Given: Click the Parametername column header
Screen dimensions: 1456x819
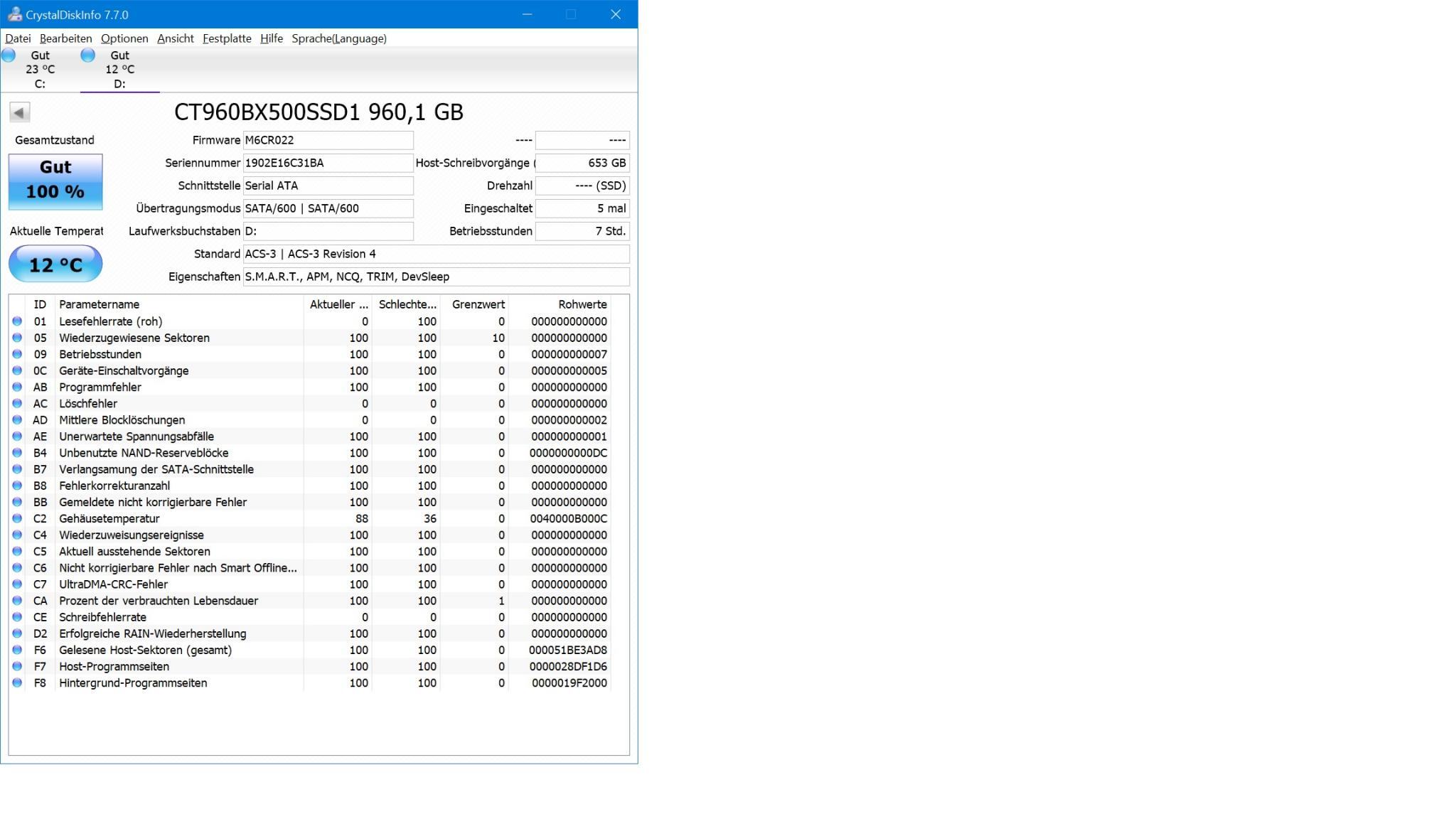Looking at the screenshot, I should point(179,304).
